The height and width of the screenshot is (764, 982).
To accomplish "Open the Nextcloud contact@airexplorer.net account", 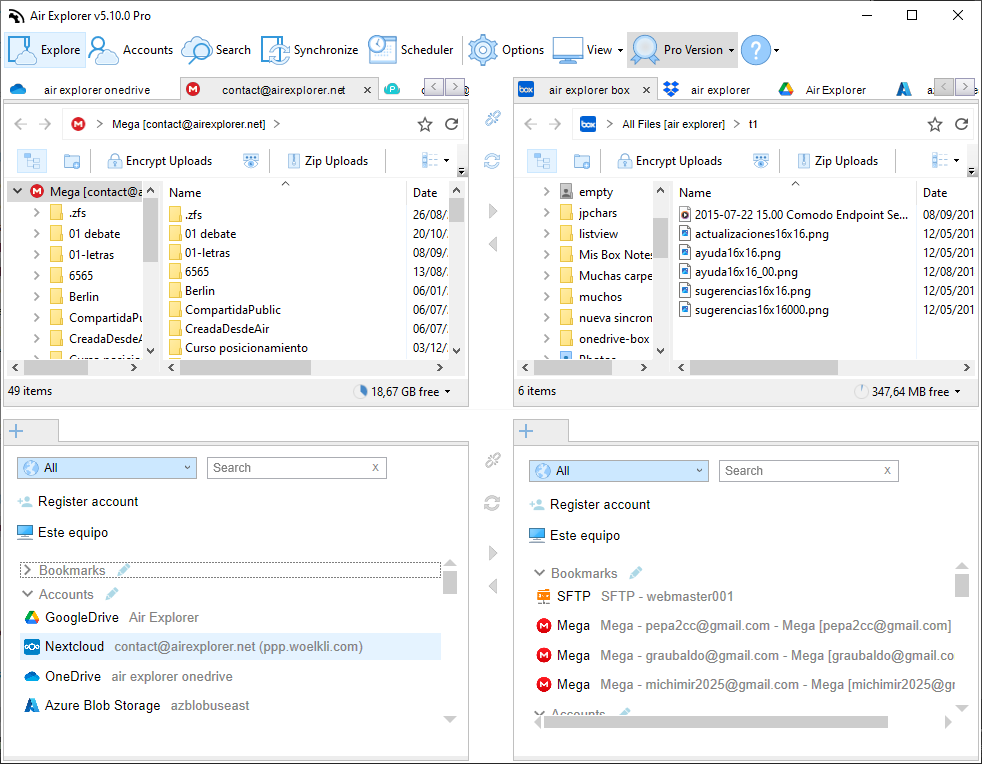I will (230, 646).
